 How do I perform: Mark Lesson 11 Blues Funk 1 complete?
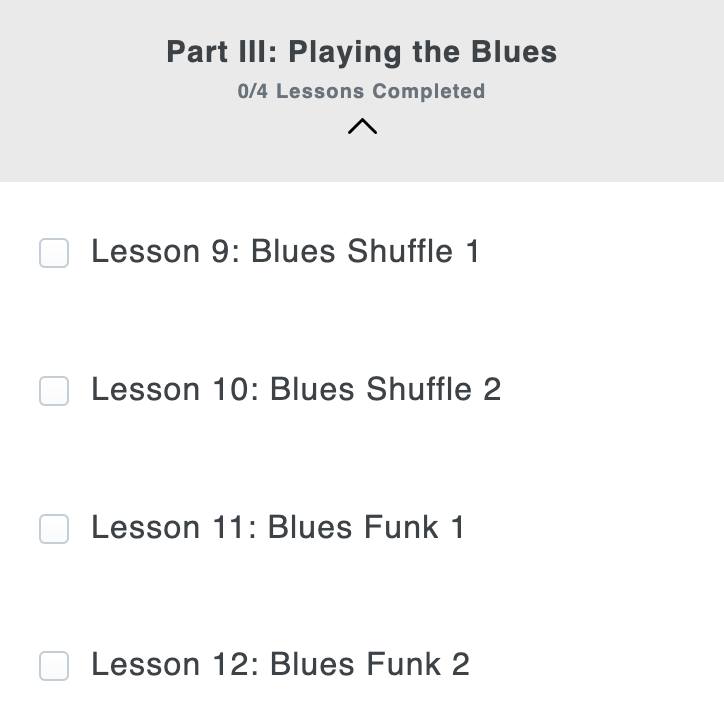54,528
